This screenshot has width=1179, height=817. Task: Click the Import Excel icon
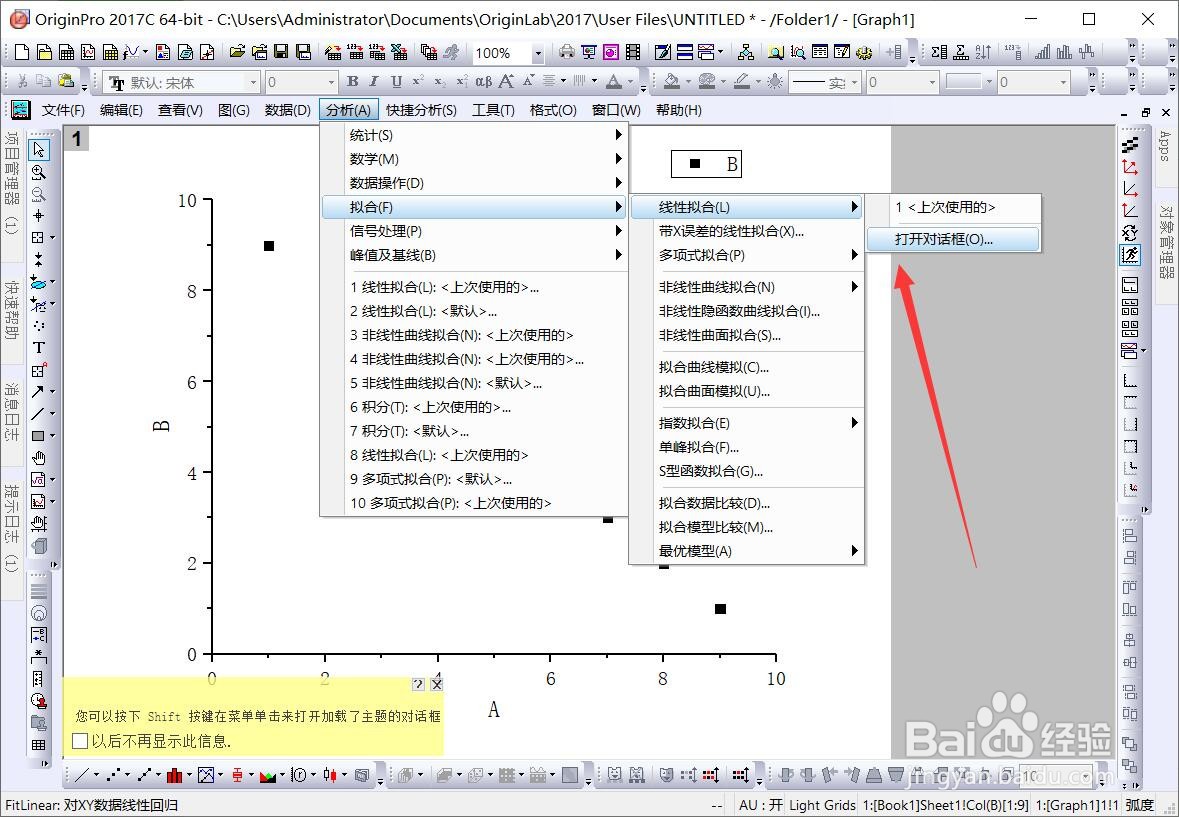coord(399,52)
